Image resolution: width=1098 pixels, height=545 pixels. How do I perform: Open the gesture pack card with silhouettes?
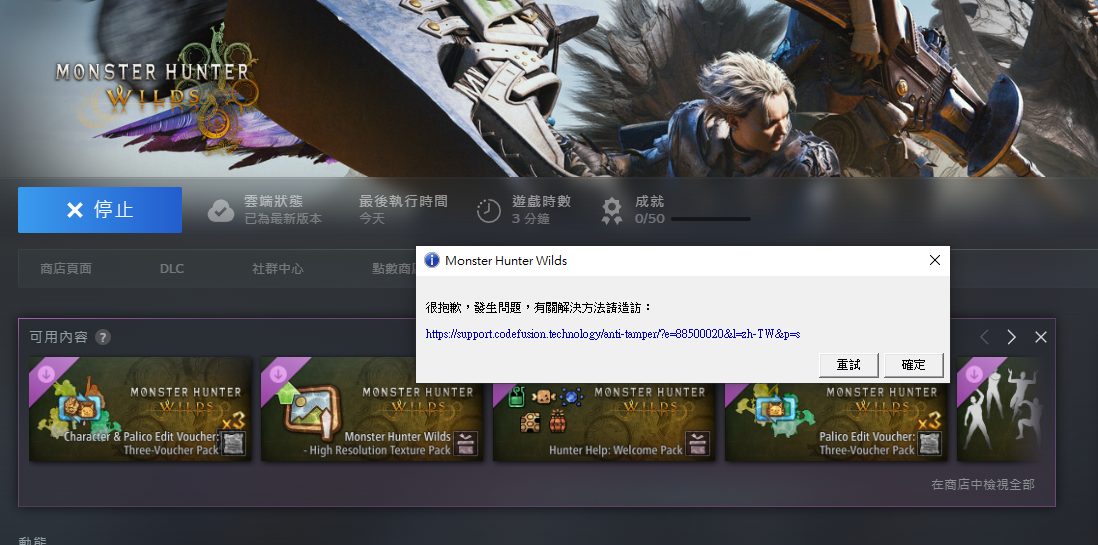[x=999, y=409]
